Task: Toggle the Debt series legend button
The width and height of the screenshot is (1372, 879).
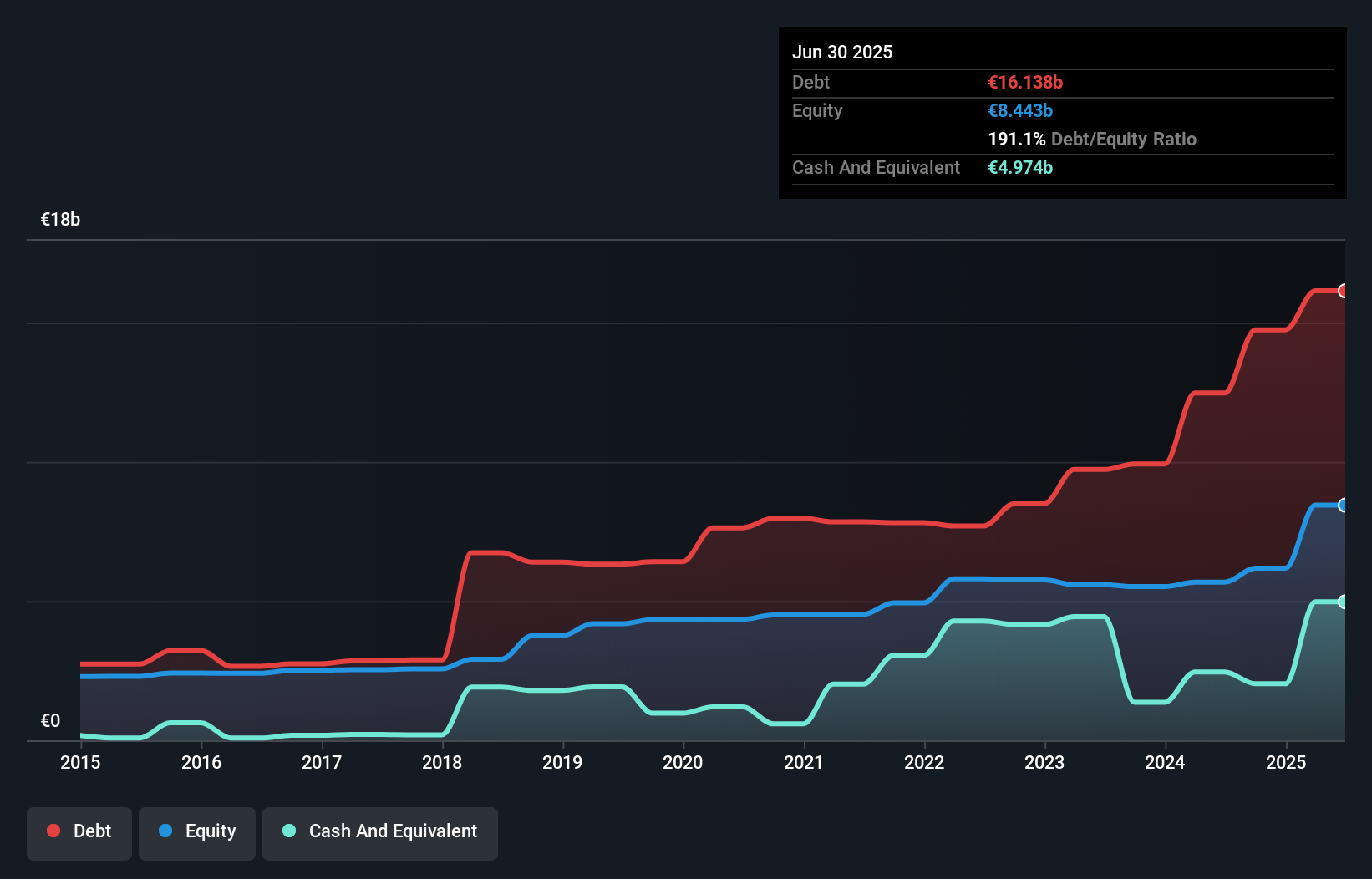Action: 79,833
